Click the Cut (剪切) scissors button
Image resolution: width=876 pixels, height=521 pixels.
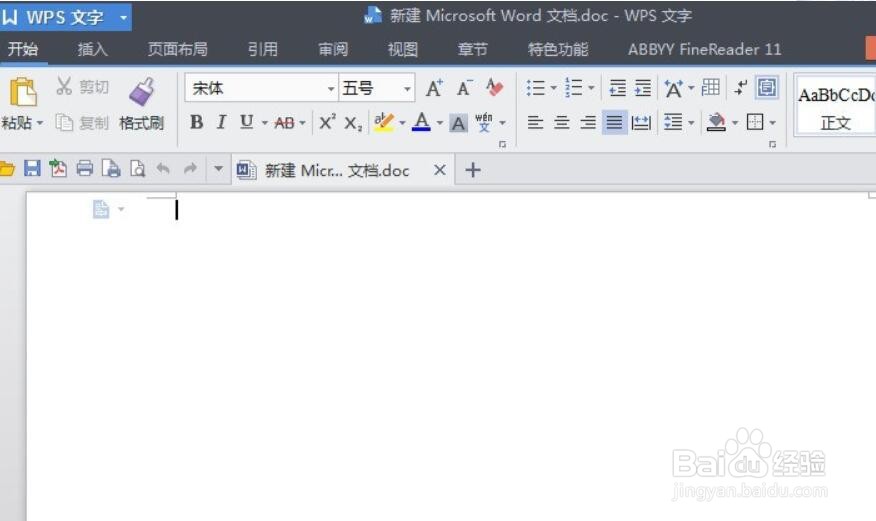tap(82, 87)
